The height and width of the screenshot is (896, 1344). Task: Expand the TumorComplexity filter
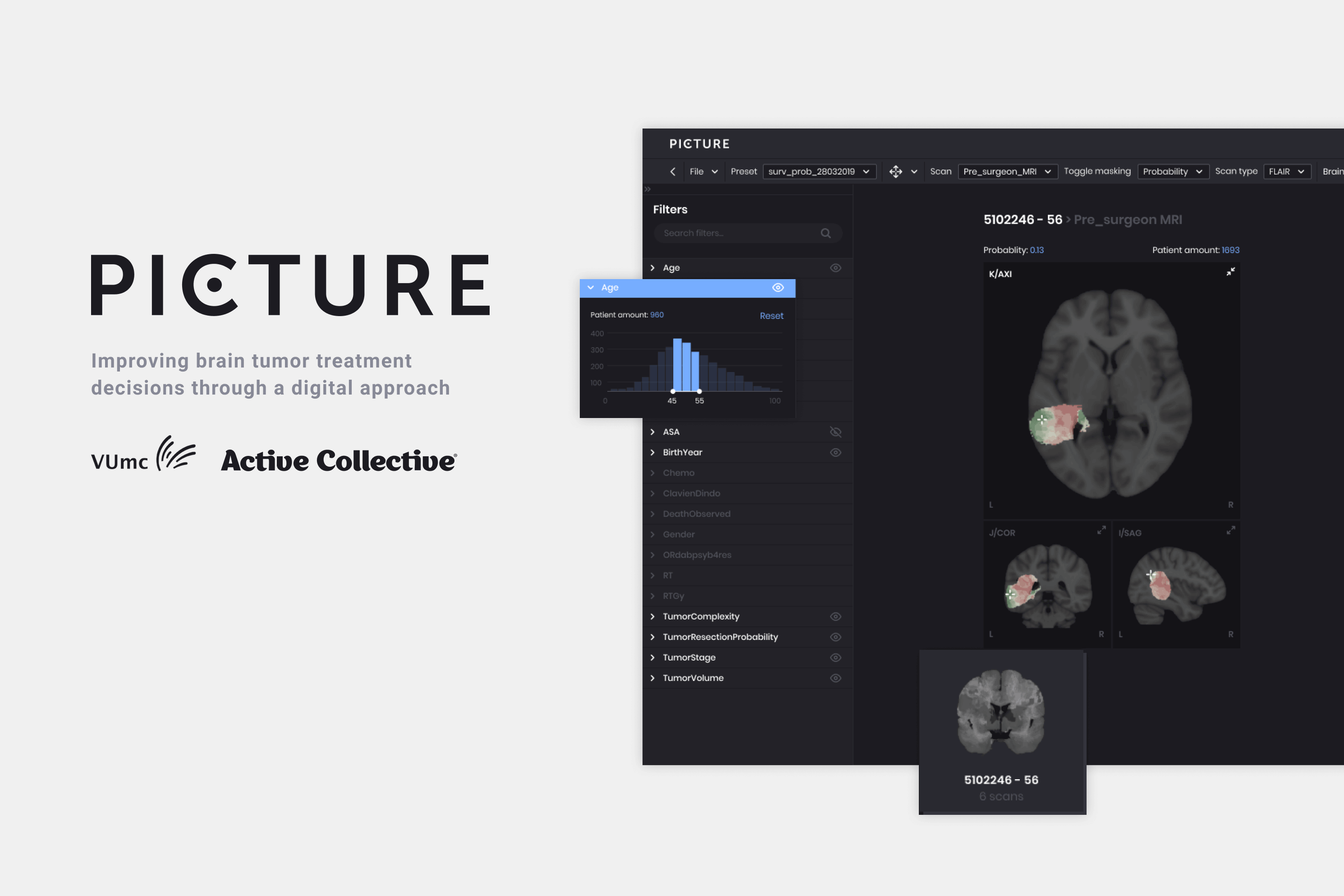652,616
